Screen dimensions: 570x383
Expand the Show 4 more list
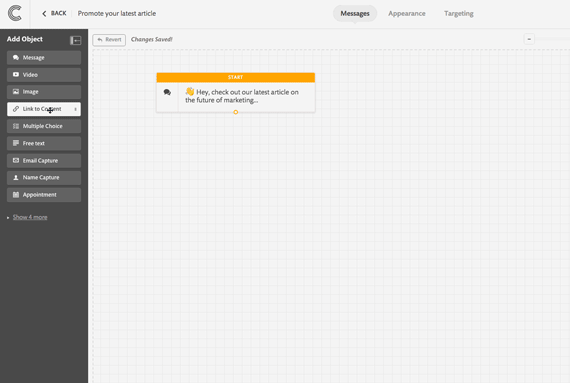(x=30, y=217)
